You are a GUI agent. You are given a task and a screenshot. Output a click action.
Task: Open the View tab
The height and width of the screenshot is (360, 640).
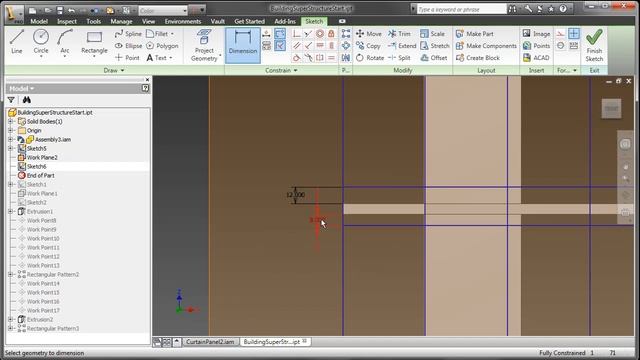click(x=148, y=21)
